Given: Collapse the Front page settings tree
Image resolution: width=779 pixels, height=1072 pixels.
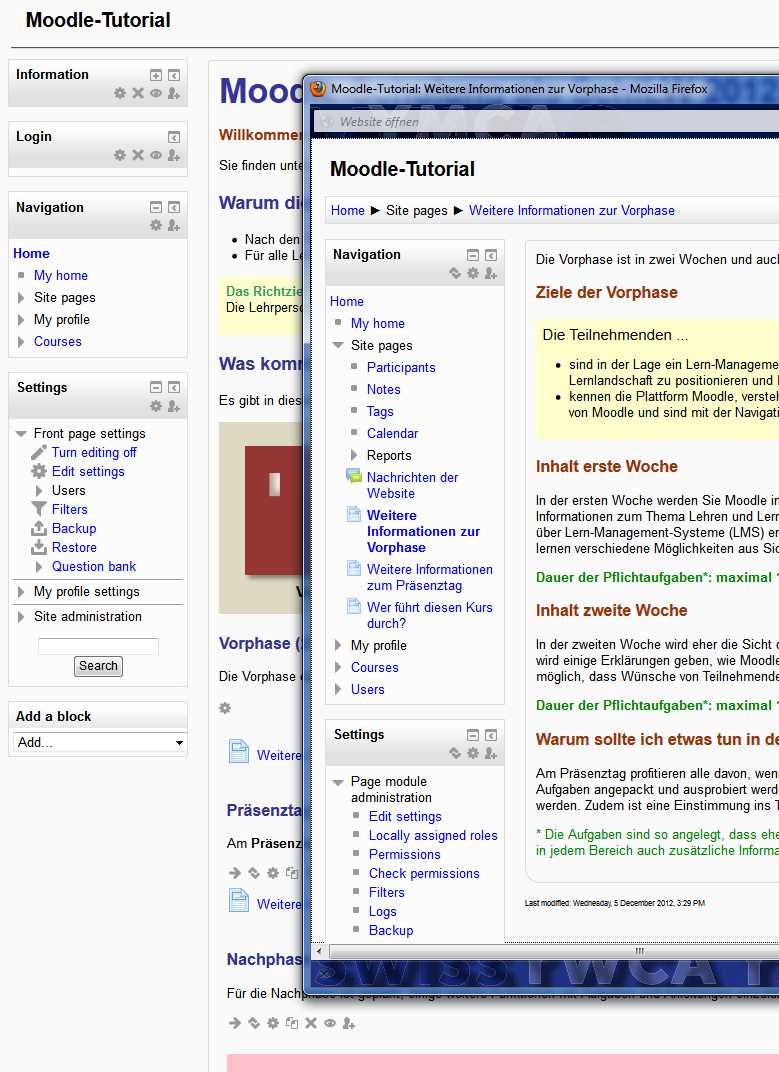Looking at the screenshot, I should [x=21, y=433].
